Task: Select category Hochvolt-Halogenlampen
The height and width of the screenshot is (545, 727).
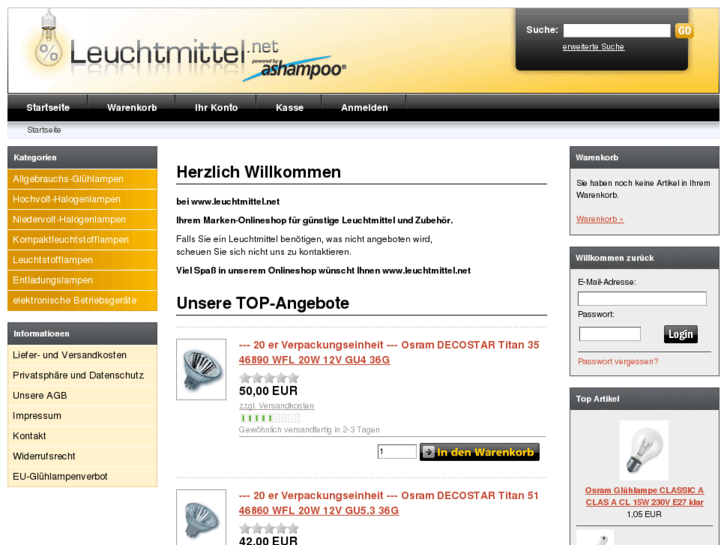Action: (x=82, y=199)
